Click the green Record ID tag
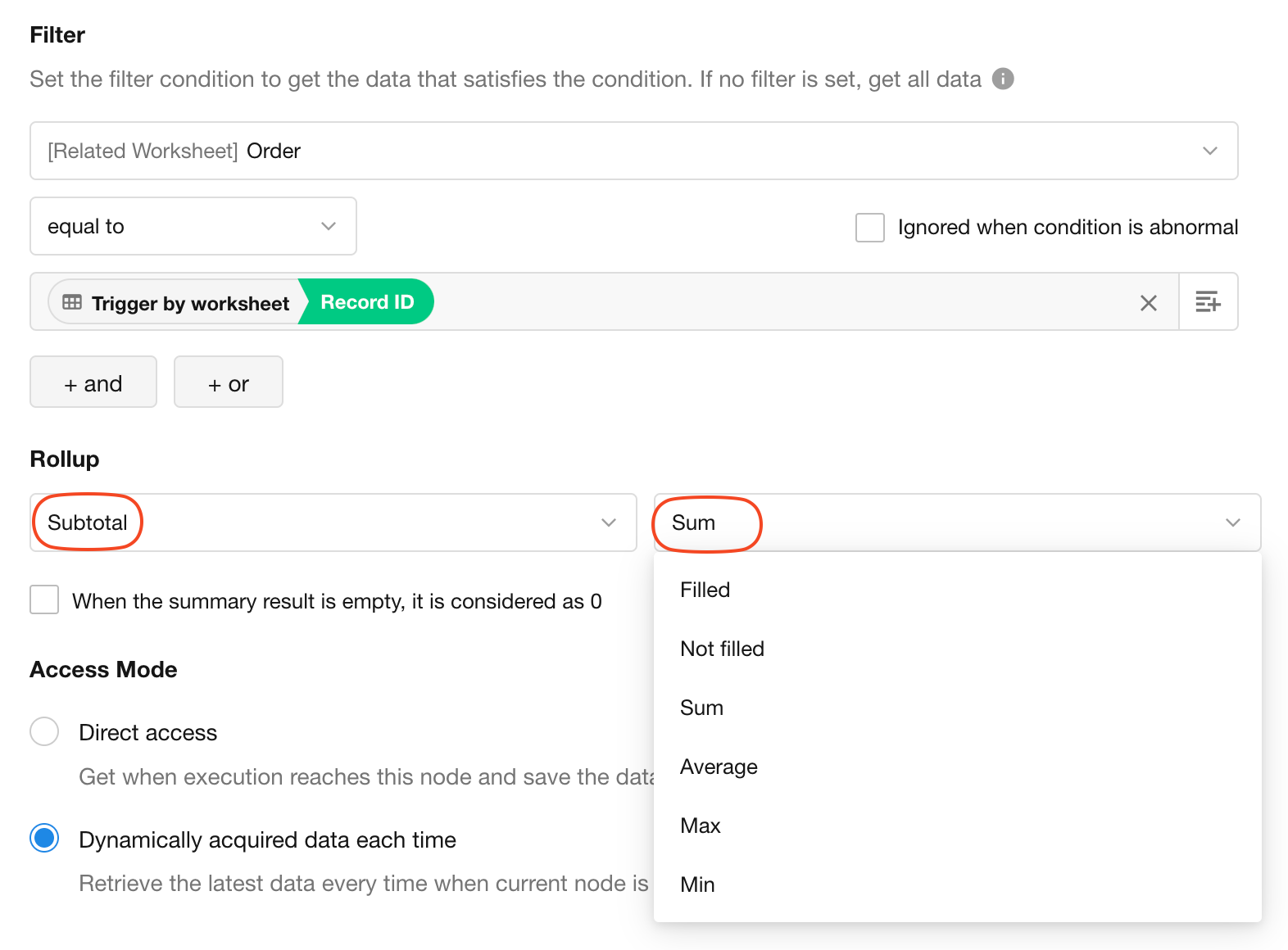This screenshot has height=950, width=1288. (367, 302)
